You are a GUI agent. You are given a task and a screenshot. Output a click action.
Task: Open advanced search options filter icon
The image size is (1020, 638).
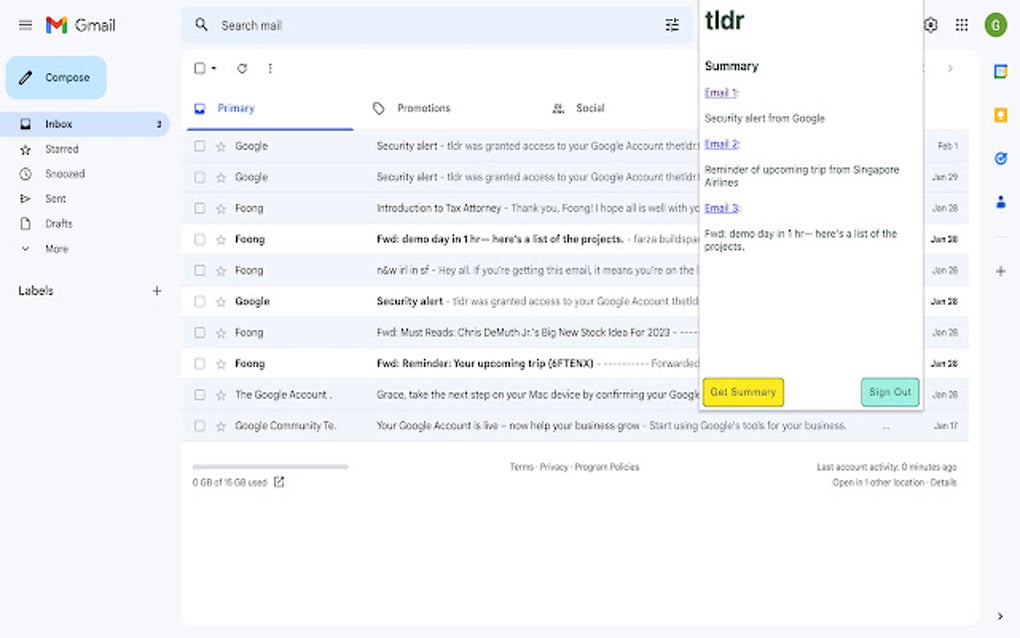(672, 24)
